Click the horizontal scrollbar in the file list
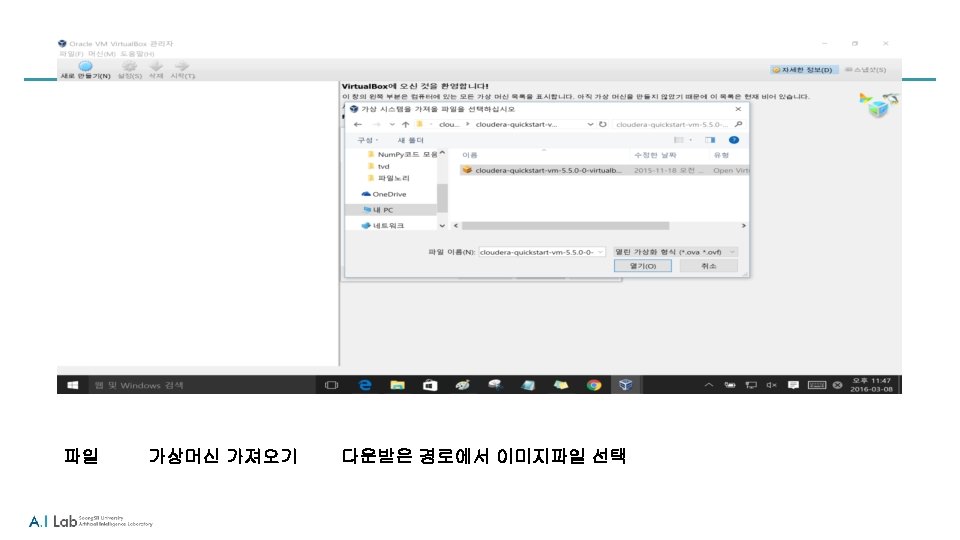 565,226
